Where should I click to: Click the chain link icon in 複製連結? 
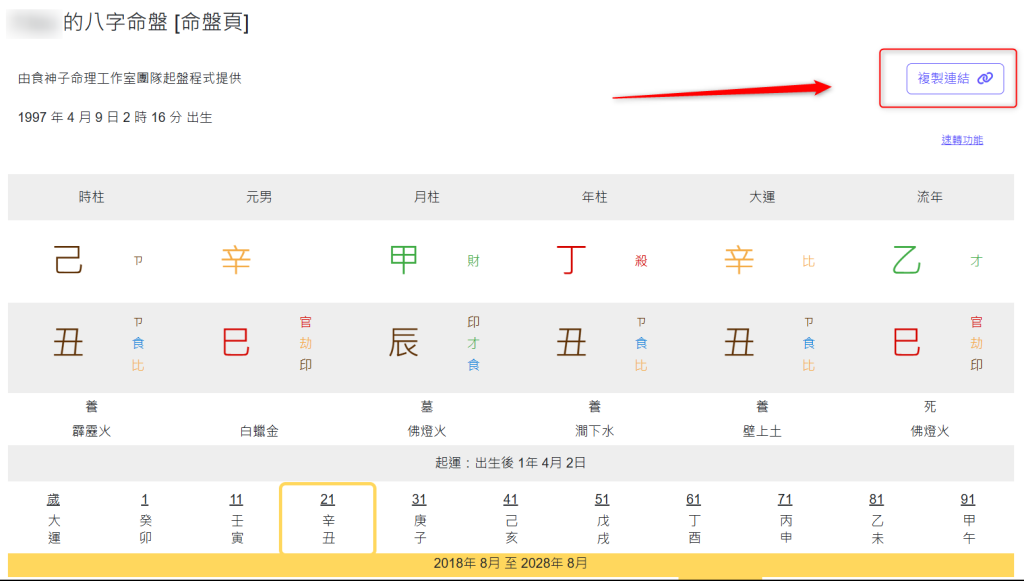pyautogui.click(x=985, y=78)
